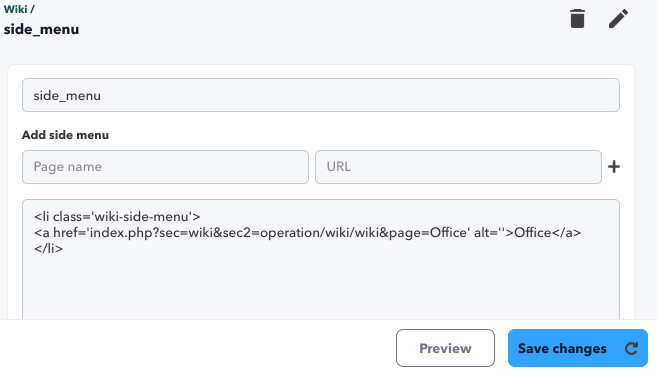657x376 pixels.
Task: Focus the side_menu page title field
Action: [321, 95]
